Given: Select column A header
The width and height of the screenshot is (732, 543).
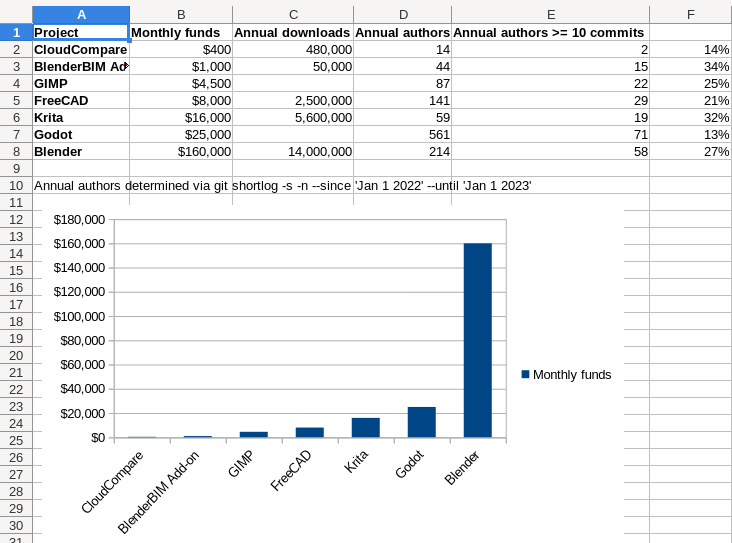Looking at the screenshot, I should pyautogui.click(x=81, y=15).
